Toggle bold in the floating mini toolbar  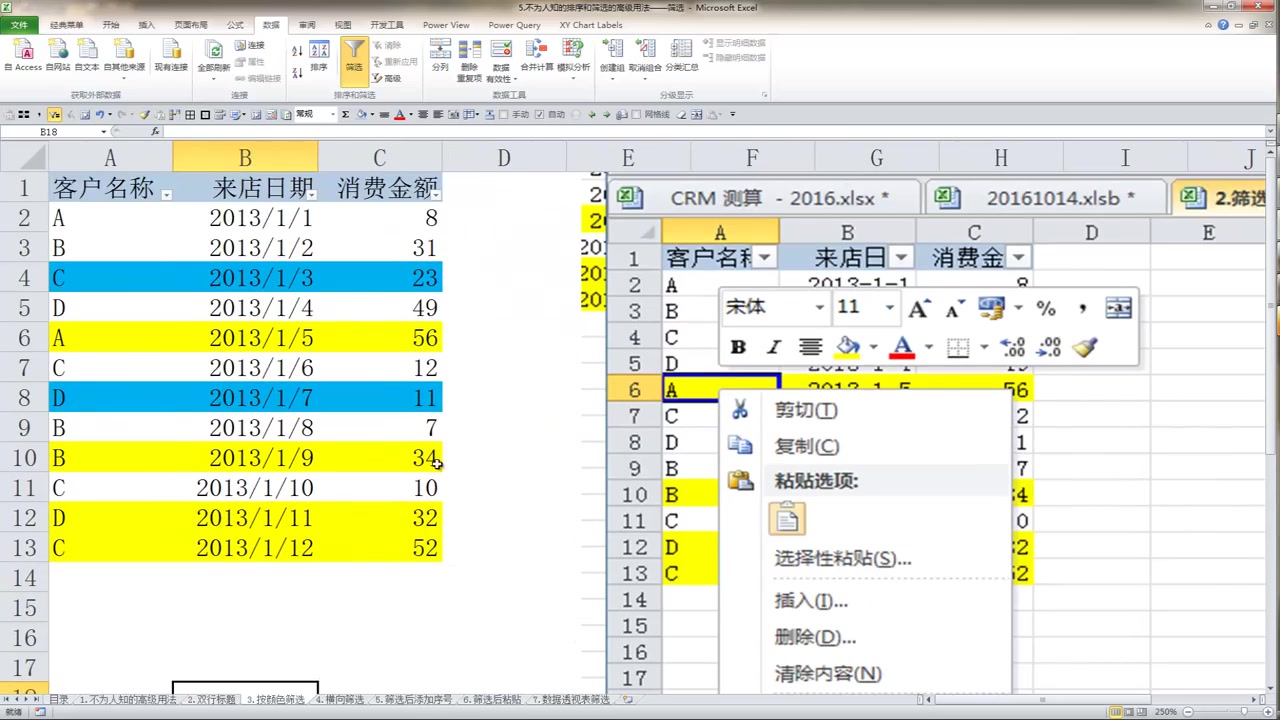738,347
